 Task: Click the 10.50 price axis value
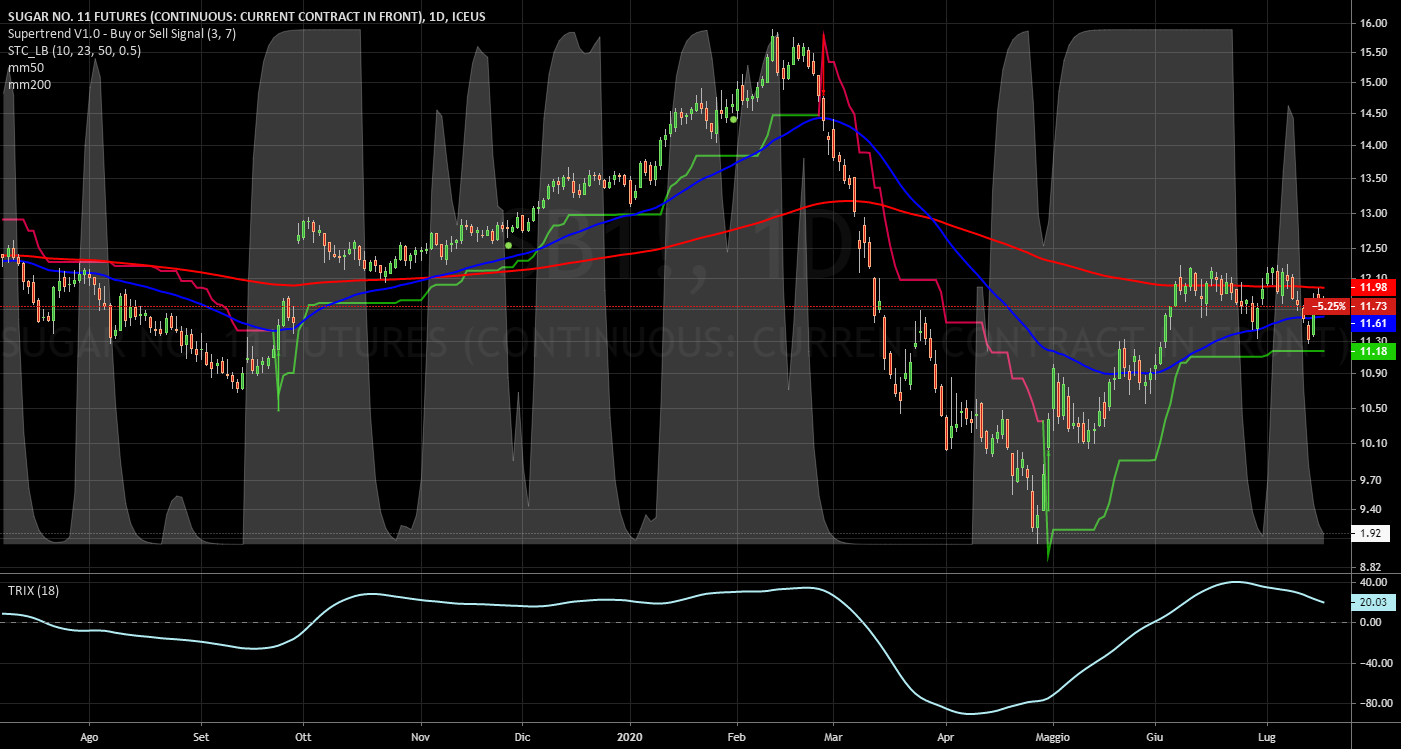coord(1371,408)
